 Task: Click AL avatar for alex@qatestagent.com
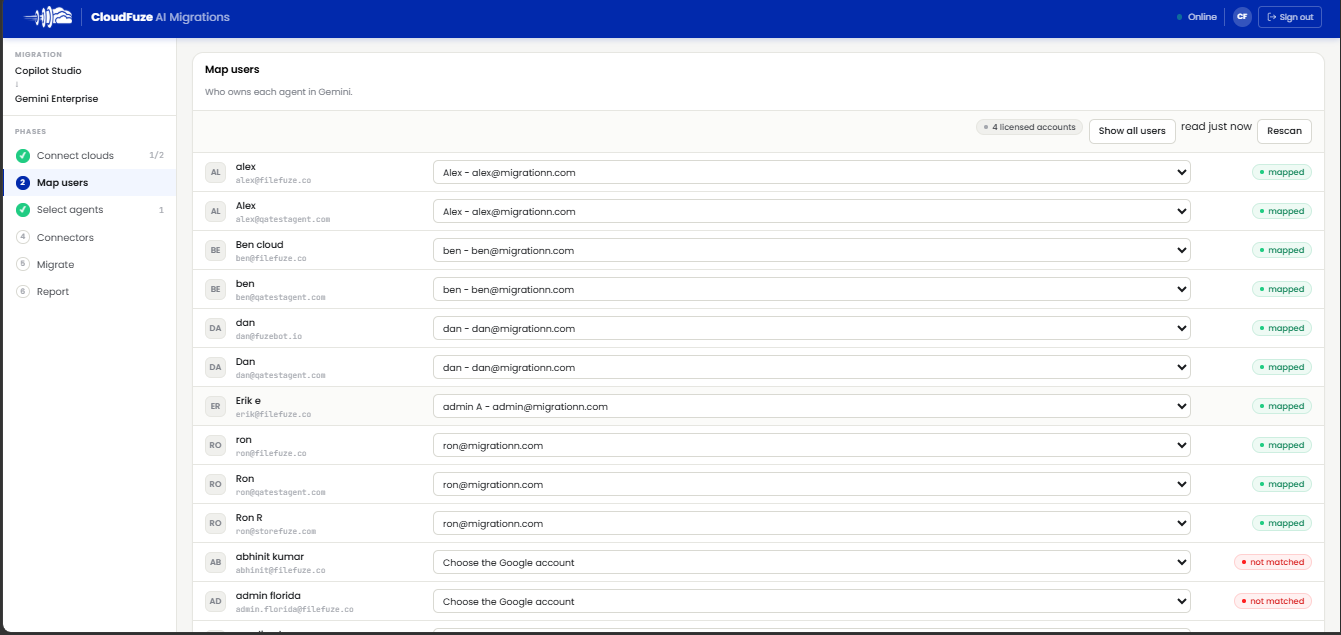point(215,211)
